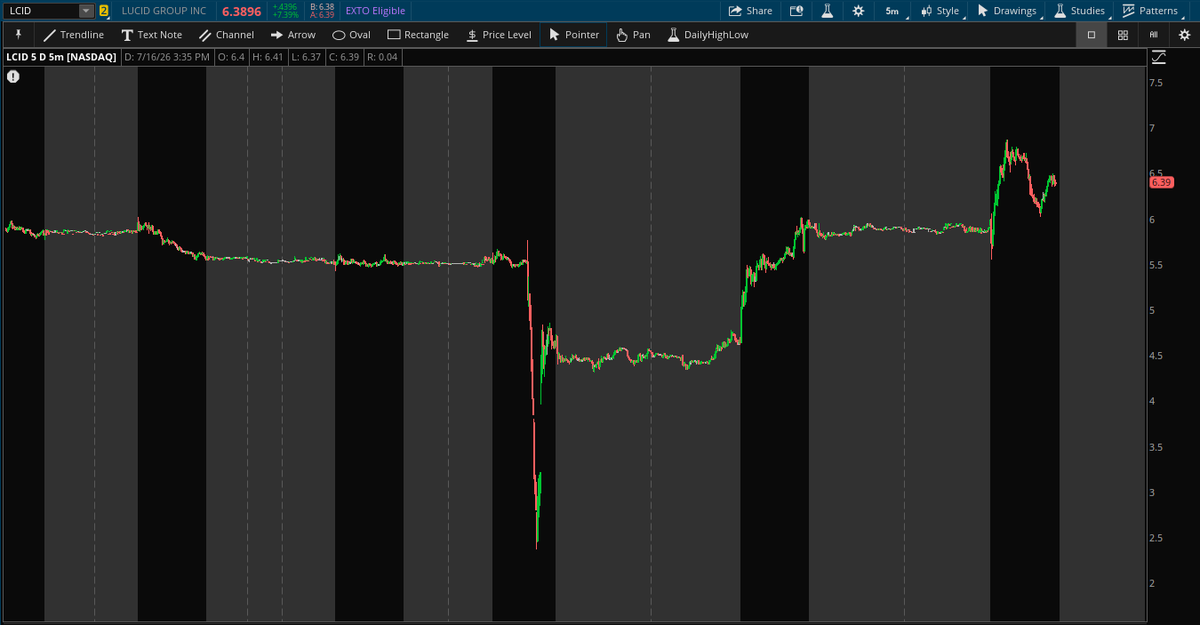Image resolution: width=1200 pixels, height=625 pixels.
Task: Click the LUCID GROUP INC company name
Action: [162, 11]
